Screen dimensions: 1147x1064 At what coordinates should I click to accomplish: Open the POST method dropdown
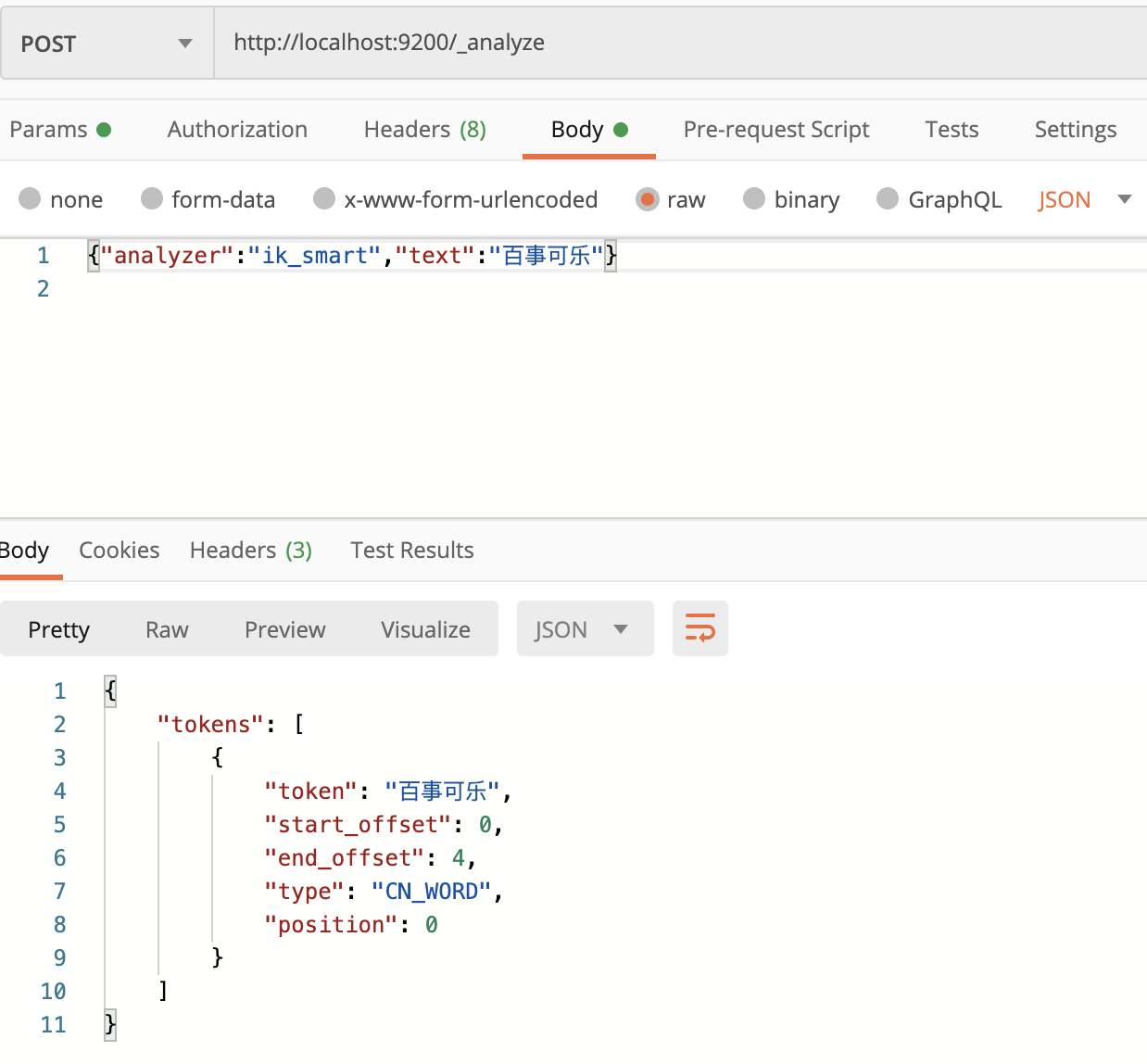pos(107,44)
